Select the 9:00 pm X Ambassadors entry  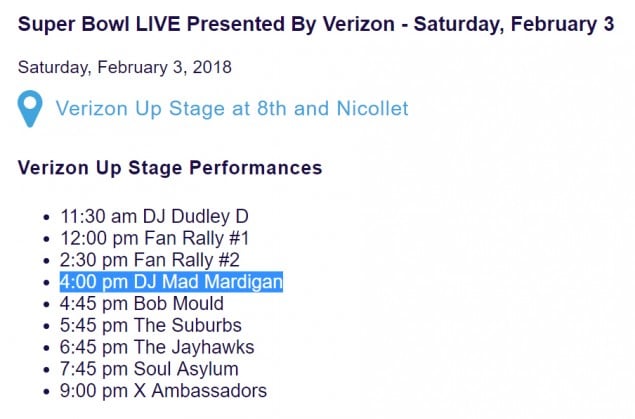(x=163, y=391)
